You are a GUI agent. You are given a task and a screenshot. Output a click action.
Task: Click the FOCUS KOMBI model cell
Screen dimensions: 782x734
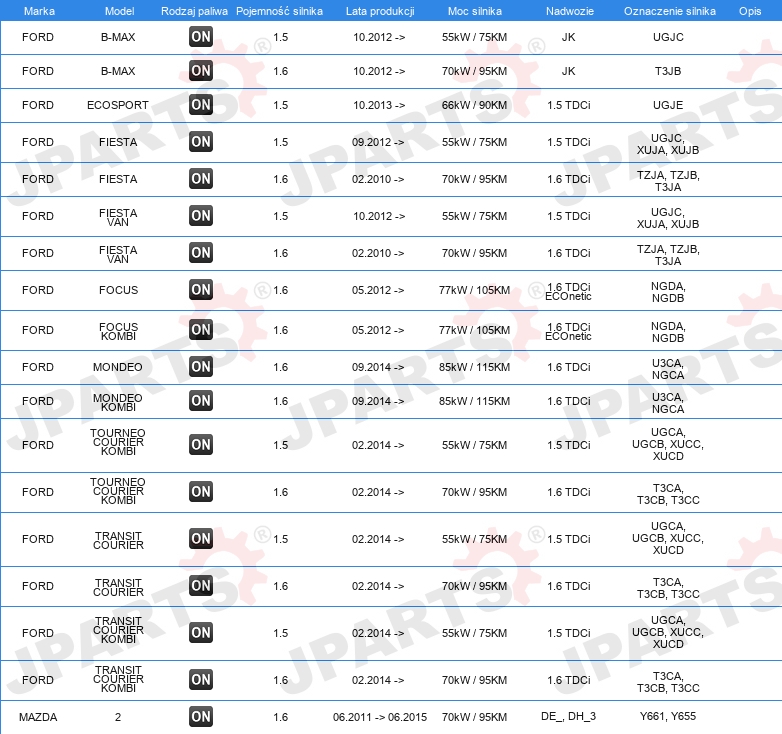pyautogui.click(x=118, y=331)
